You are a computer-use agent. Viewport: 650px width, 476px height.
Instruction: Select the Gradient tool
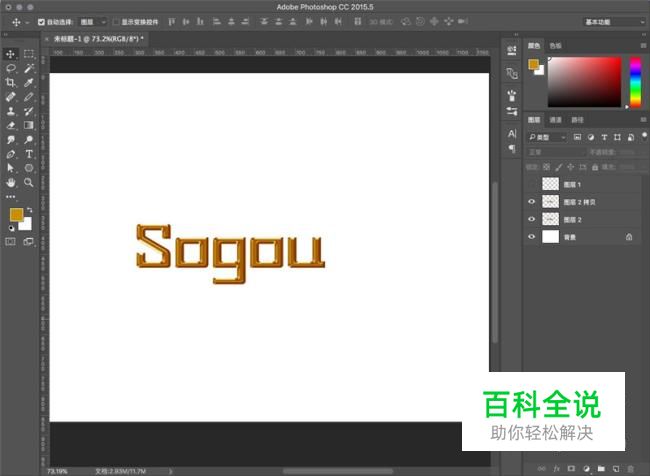point(29,125)
